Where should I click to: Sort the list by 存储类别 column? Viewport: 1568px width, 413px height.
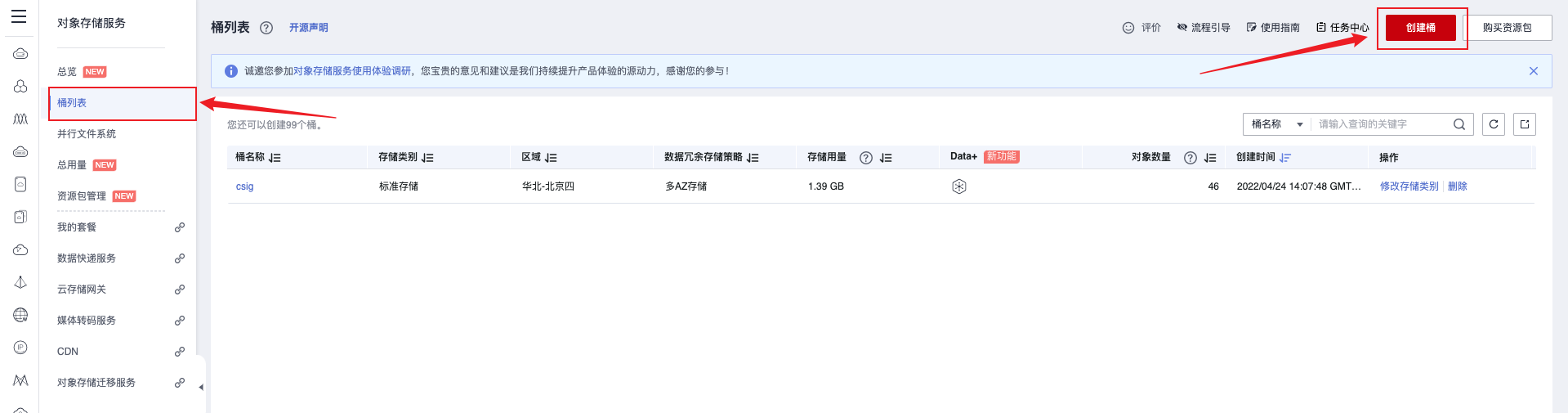[427, 158]
